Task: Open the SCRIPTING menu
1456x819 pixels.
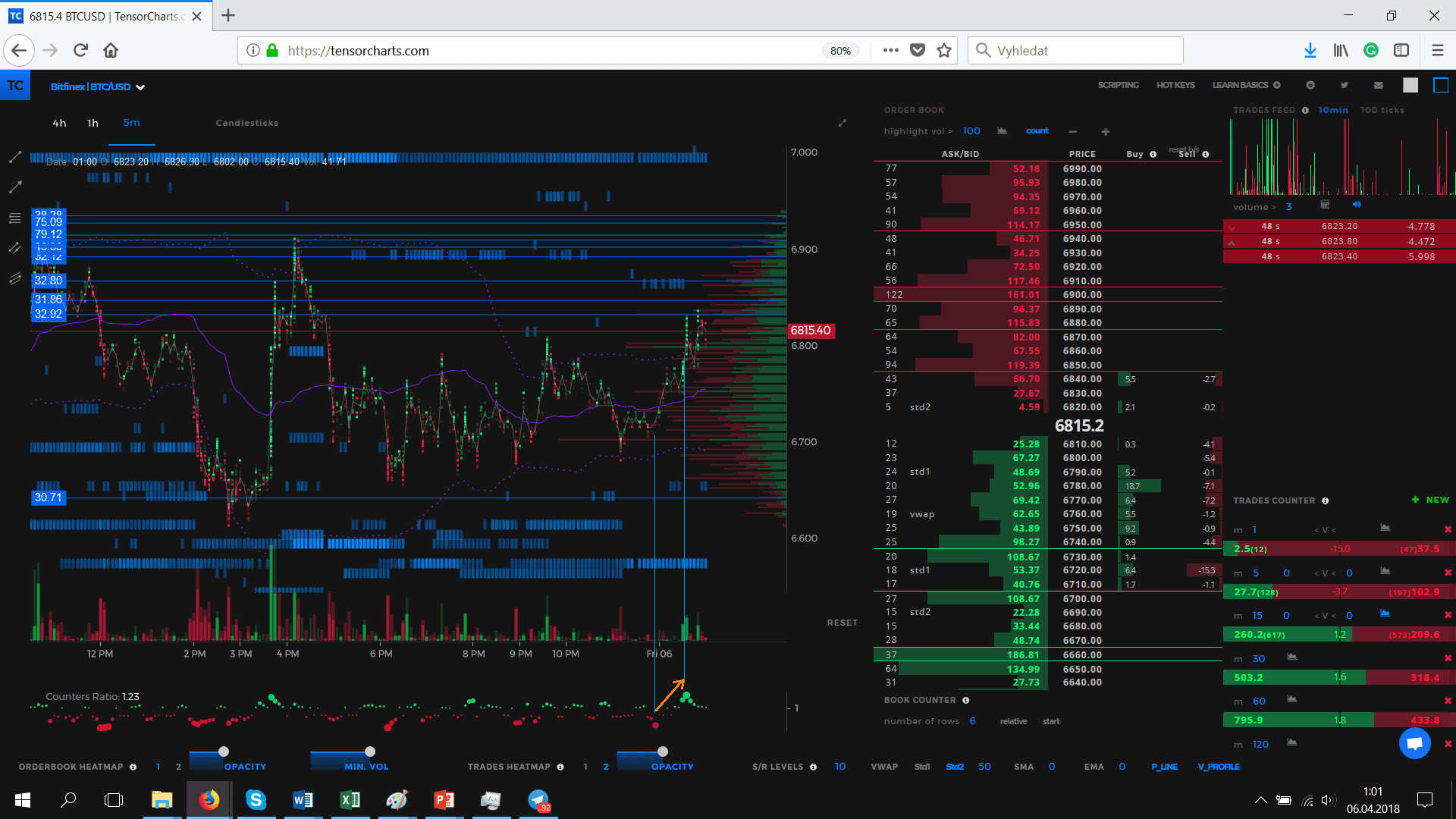Action: click(x=1119, y=85)
